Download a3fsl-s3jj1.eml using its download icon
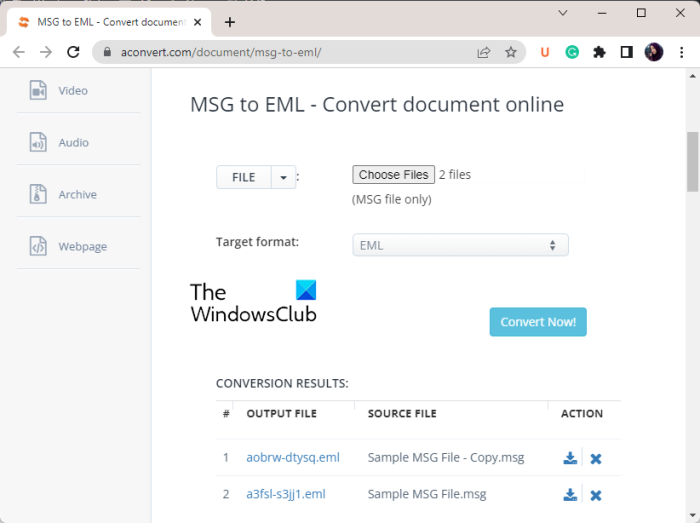Screen dimensions: 700x523 (570, 495)
